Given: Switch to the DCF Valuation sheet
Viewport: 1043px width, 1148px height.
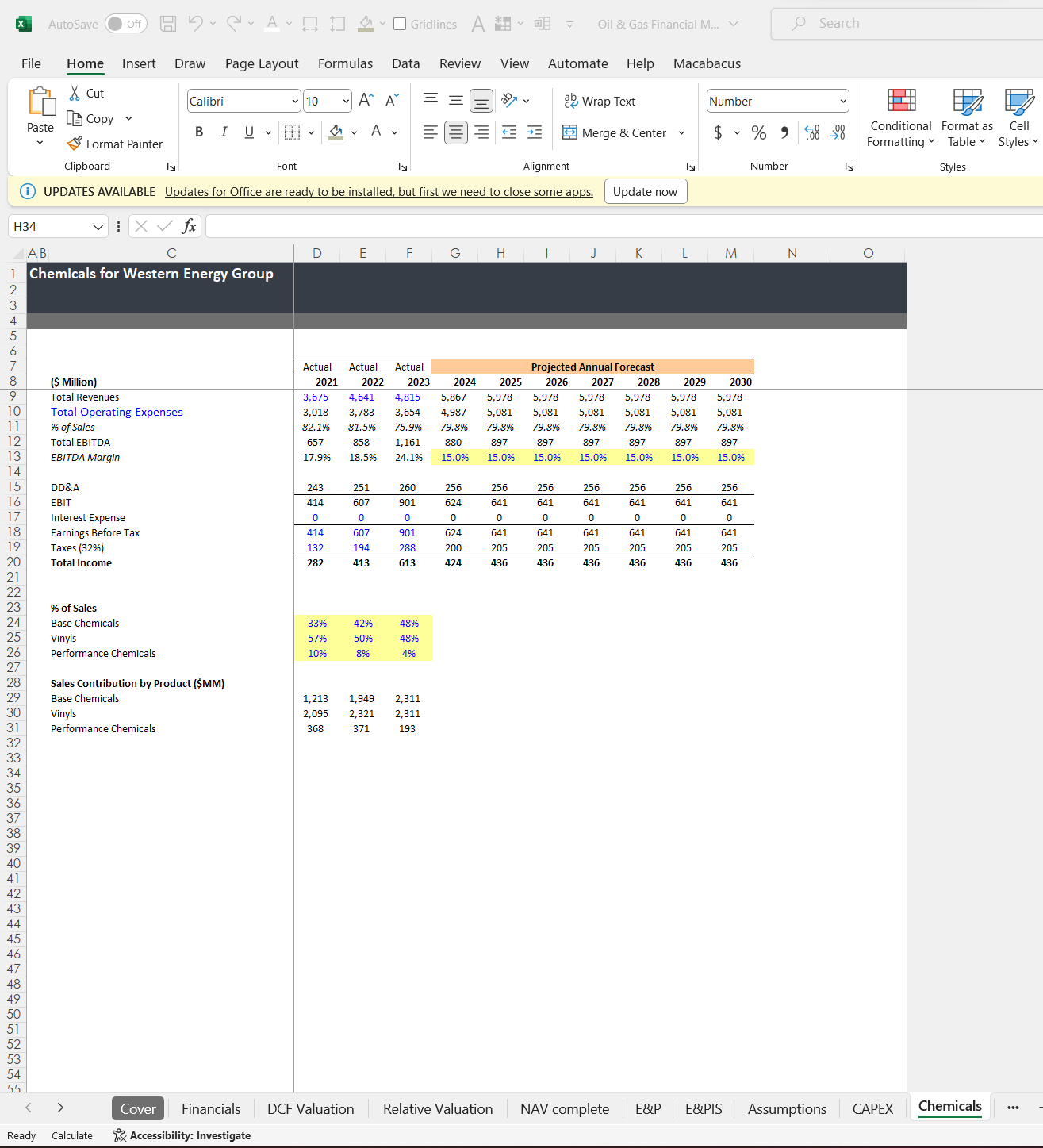Looking at the screenshot, I should pos(310,1108).
